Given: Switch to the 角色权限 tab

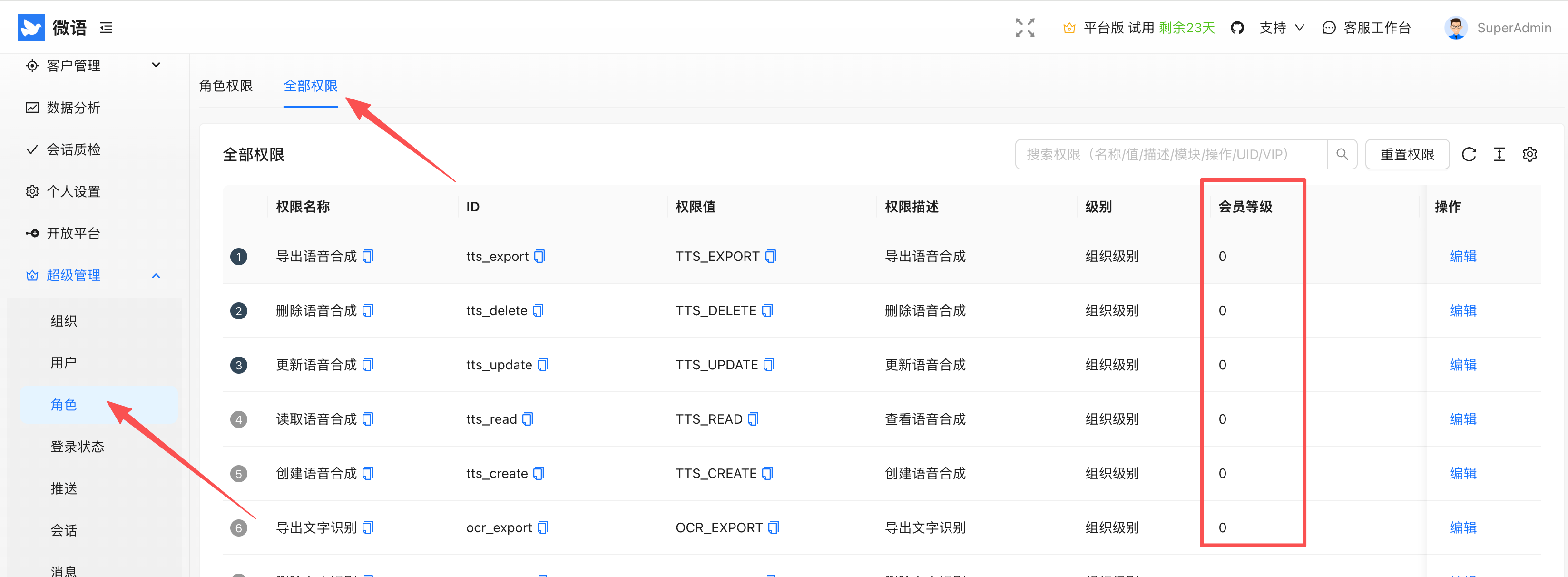Looking at the screenshot, I should pos(226,86).
